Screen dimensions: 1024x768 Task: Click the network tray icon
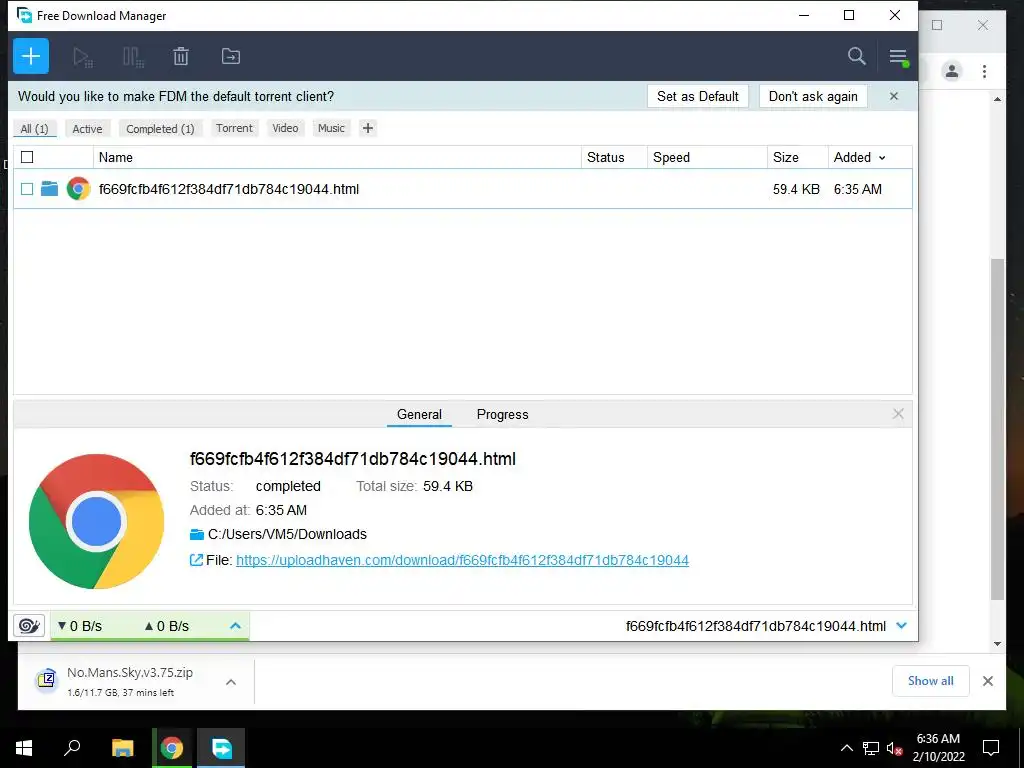point(871,748)
